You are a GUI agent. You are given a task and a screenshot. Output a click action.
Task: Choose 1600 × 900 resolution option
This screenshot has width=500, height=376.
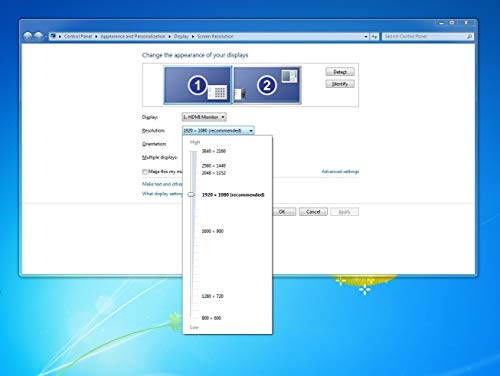tap(213, 231)
